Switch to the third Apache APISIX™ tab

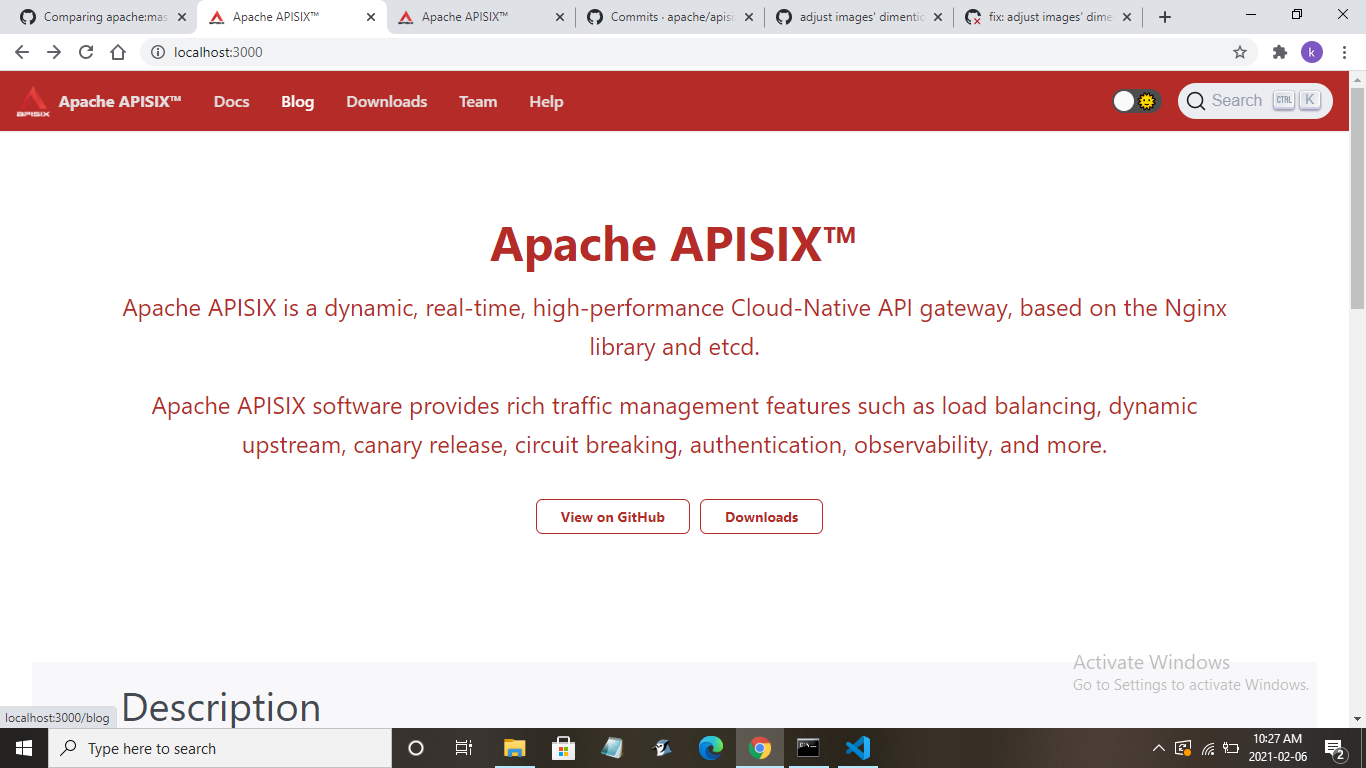pos(480,17)
